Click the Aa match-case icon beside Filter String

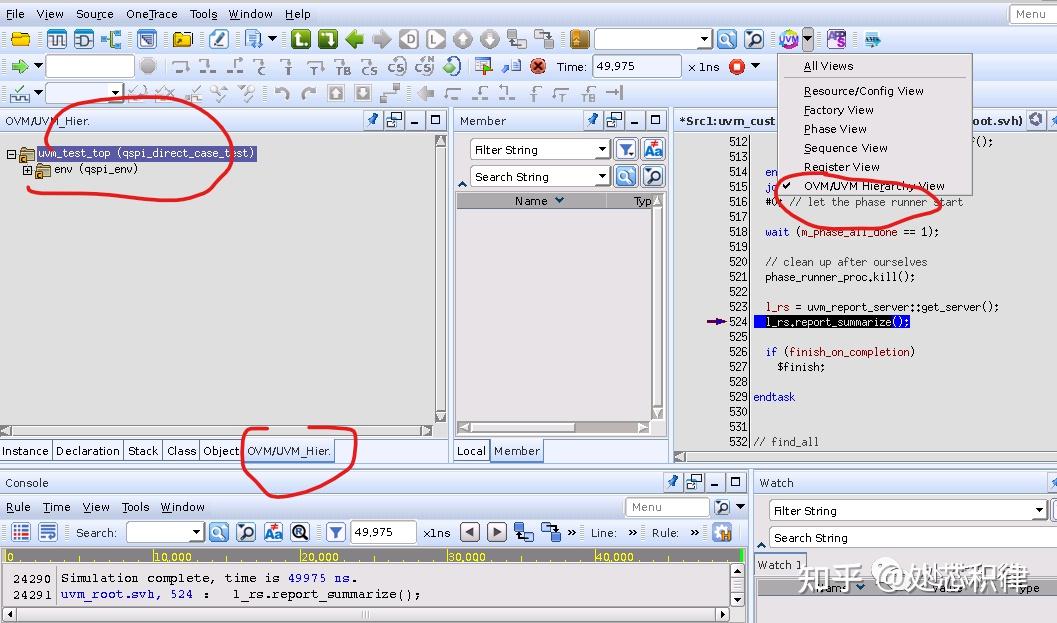(653, 150)
